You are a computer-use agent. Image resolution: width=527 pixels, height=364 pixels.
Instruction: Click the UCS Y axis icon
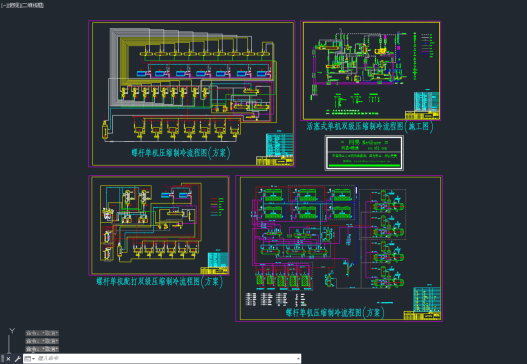[12, 331]
